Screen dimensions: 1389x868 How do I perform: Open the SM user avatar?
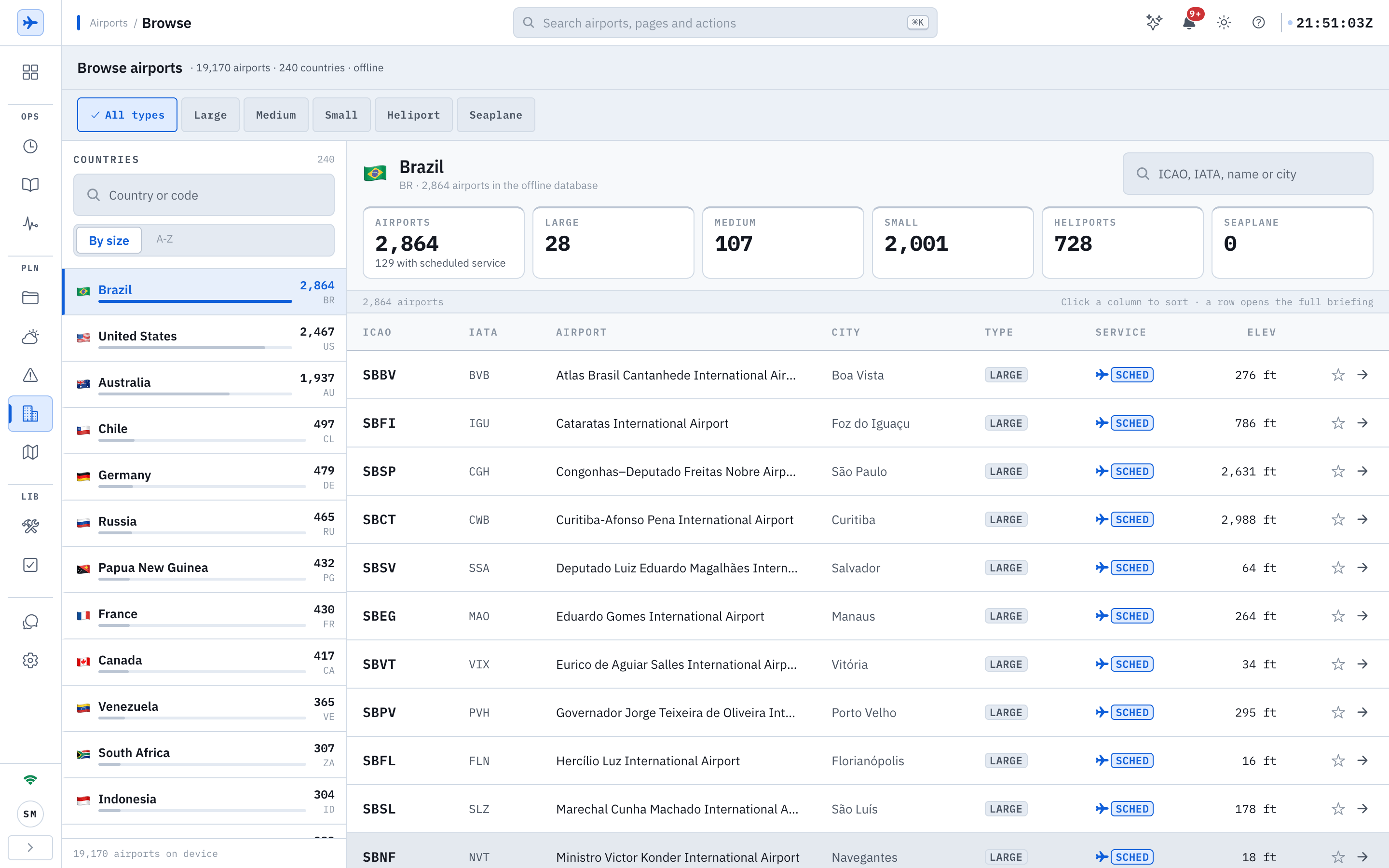coord(30,814)
